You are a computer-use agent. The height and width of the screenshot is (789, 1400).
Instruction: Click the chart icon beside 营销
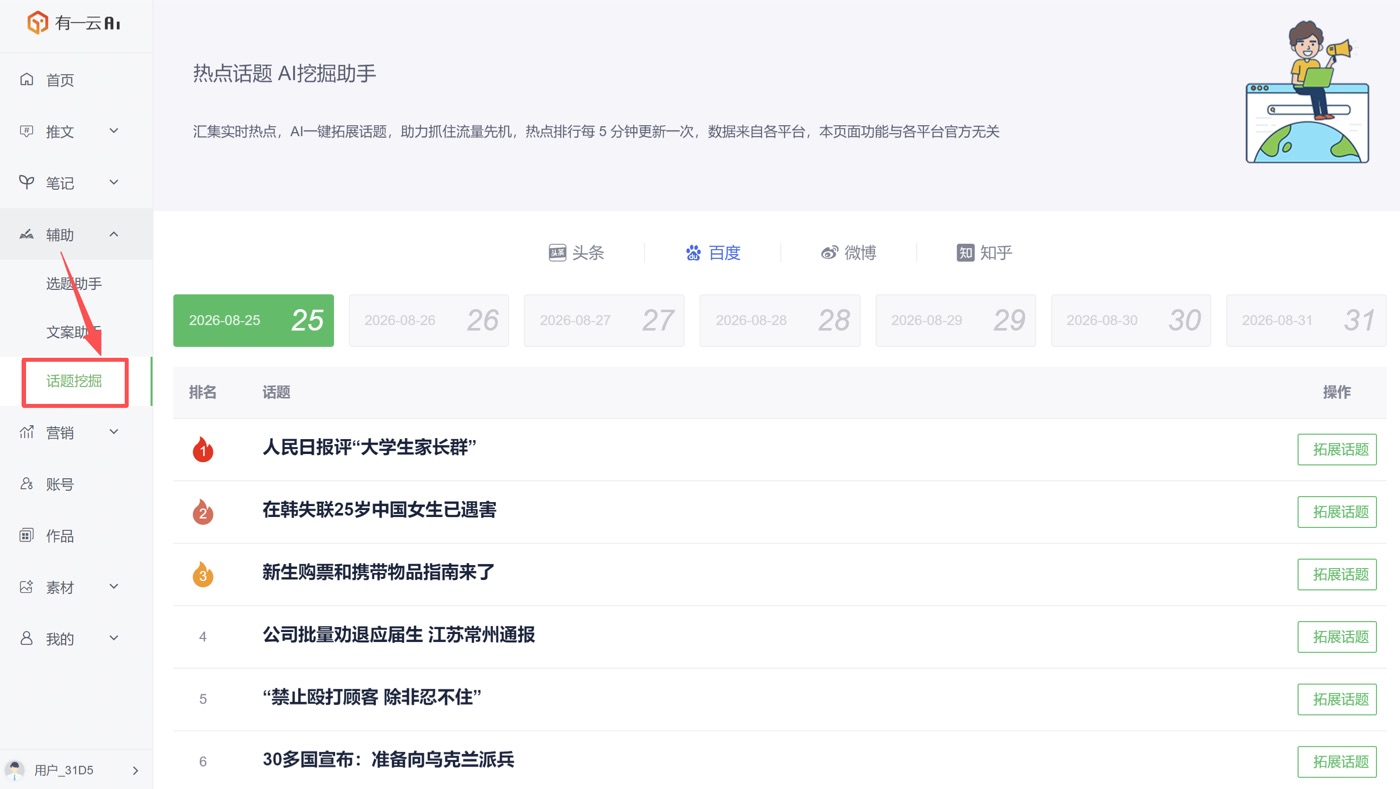click(x=27, y=432)
